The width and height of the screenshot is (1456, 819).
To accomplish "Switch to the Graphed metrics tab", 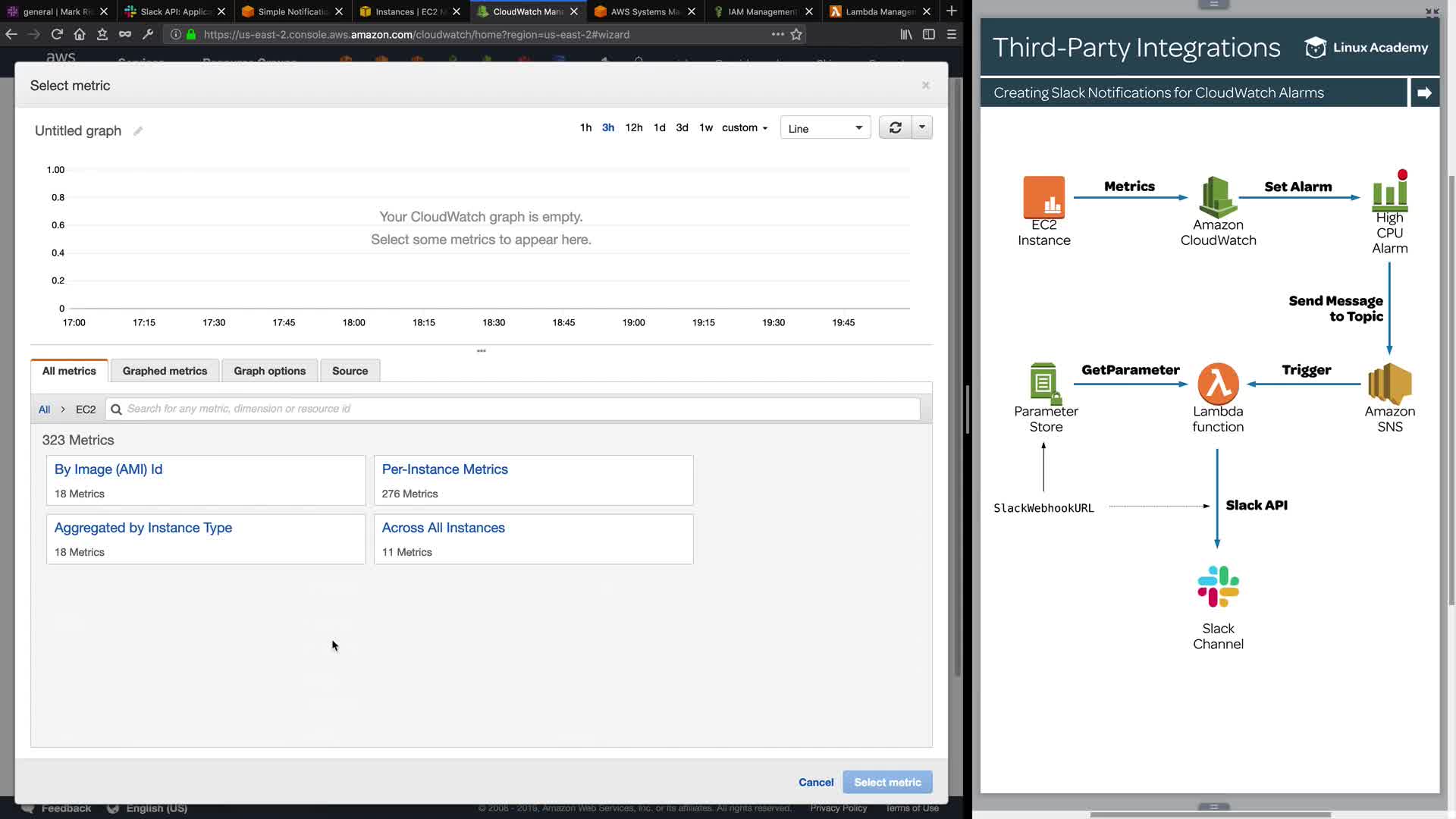I will coord(165,371).
